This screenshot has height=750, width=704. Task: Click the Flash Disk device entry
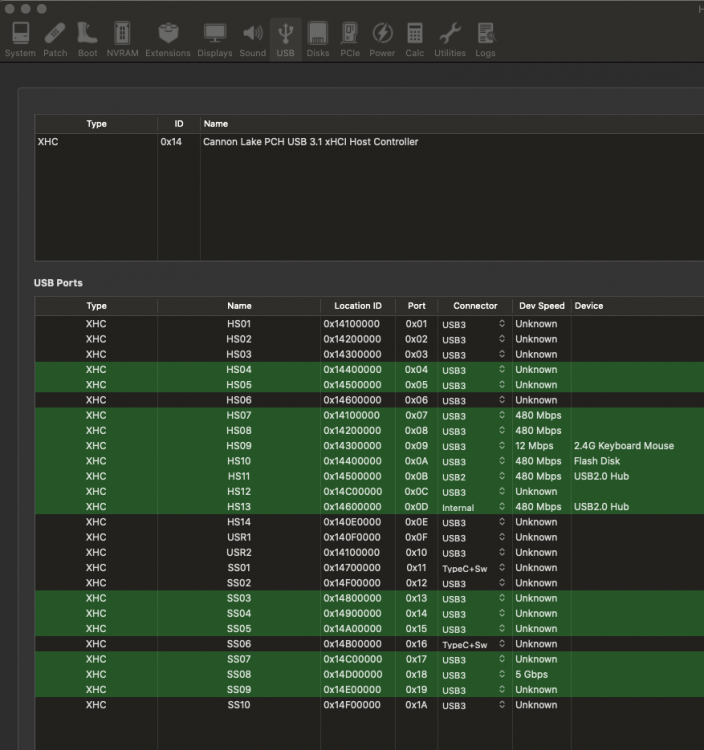(x=597, y=461)
